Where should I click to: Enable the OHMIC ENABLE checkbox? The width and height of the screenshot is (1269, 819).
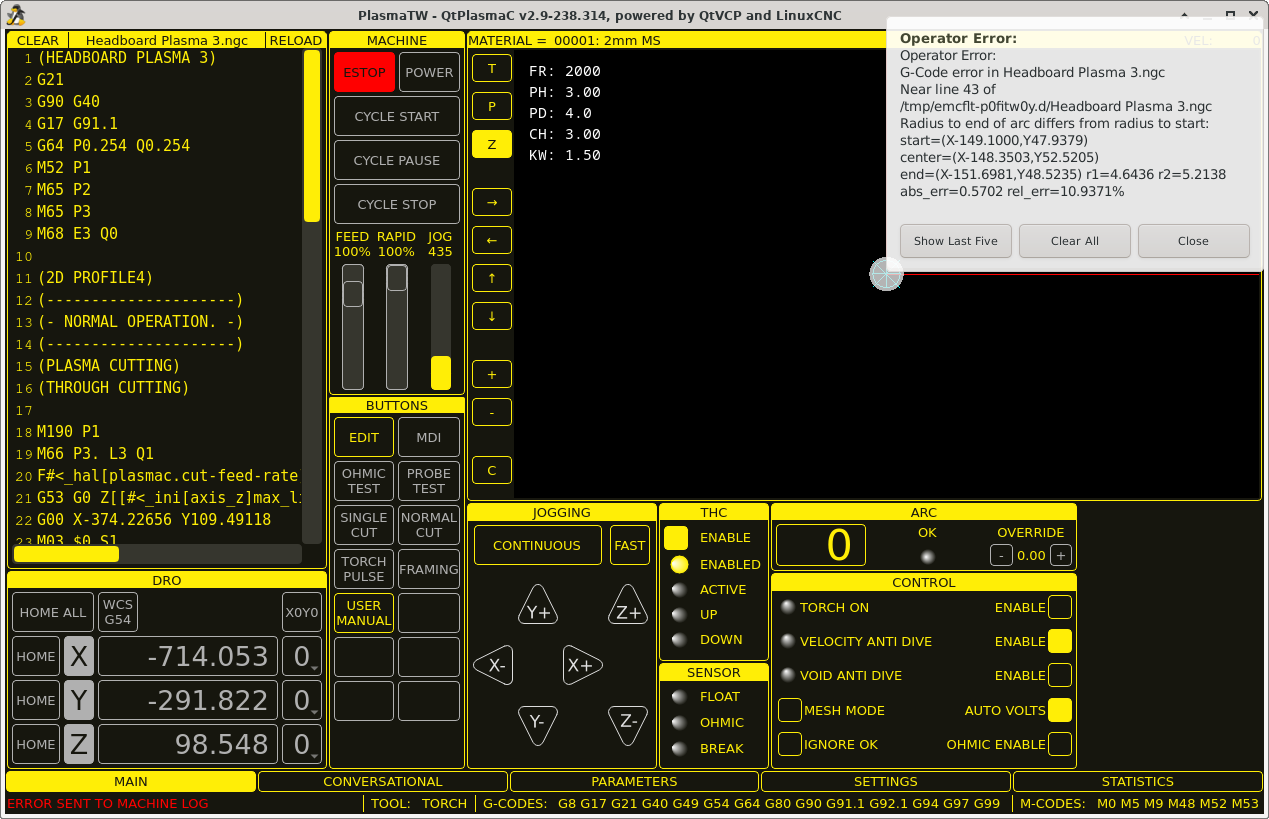pos(1060,744)
